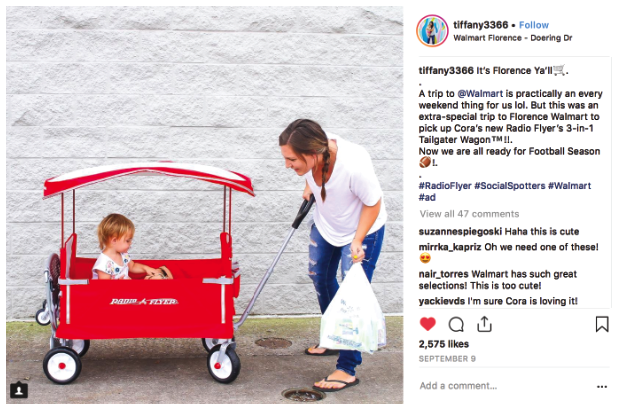Click the #ad hashtag
This screenshot has width=638, height=410.
coord(427,198)
